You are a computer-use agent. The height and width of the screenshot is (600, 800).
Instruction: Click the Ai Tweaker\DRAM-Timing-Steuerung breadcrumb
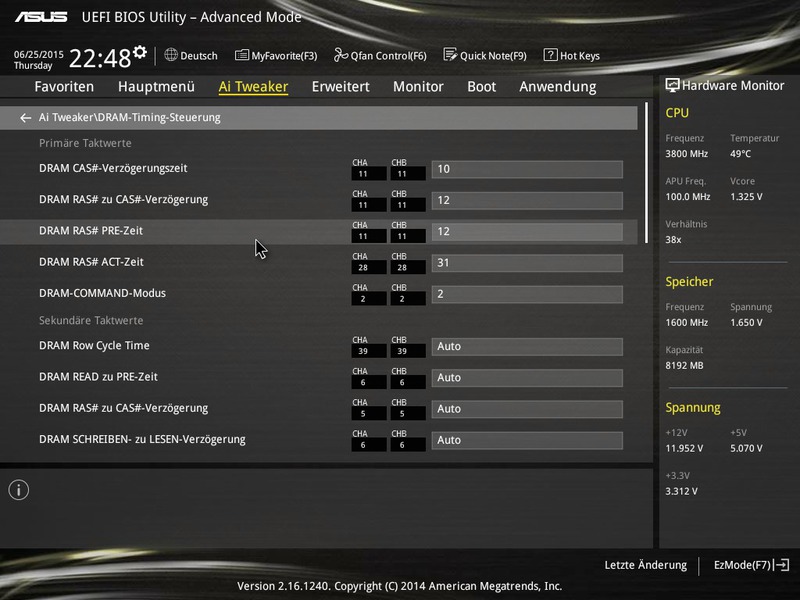click(x=130, y=118)
